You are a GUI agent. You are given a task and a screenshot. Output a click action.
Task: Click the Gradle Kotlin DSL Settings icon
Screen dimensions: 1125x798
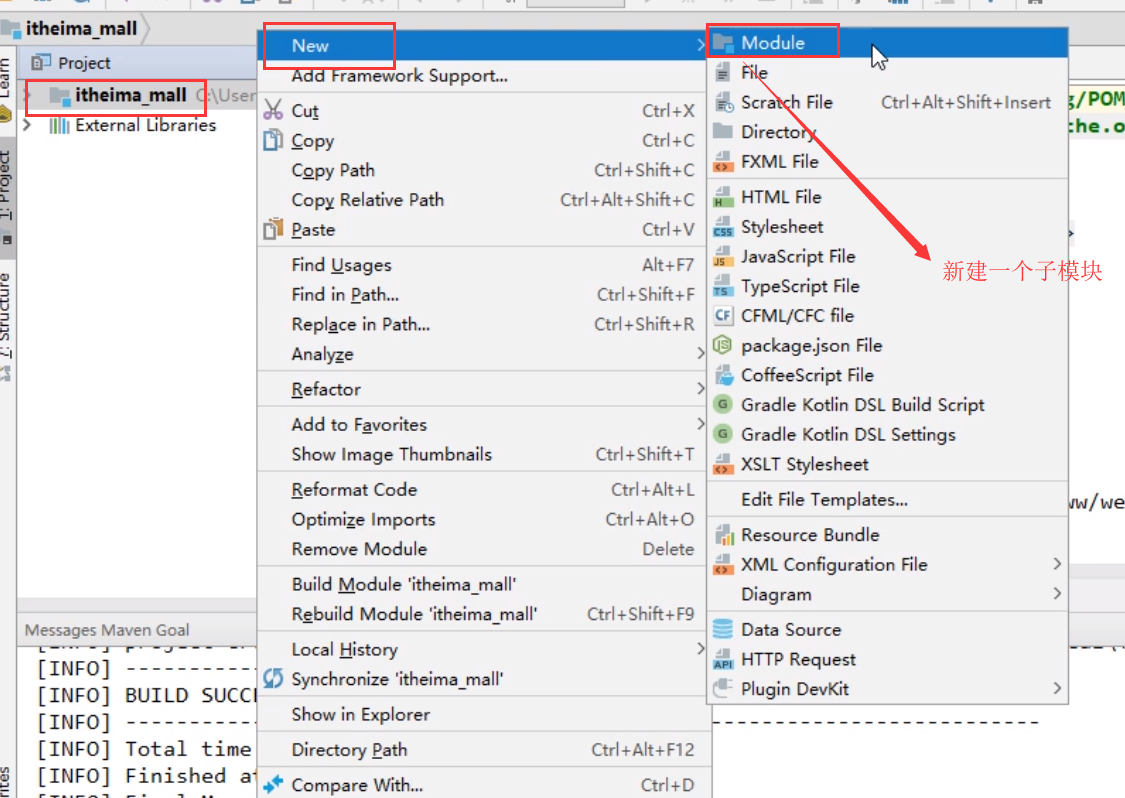point(722,434)
